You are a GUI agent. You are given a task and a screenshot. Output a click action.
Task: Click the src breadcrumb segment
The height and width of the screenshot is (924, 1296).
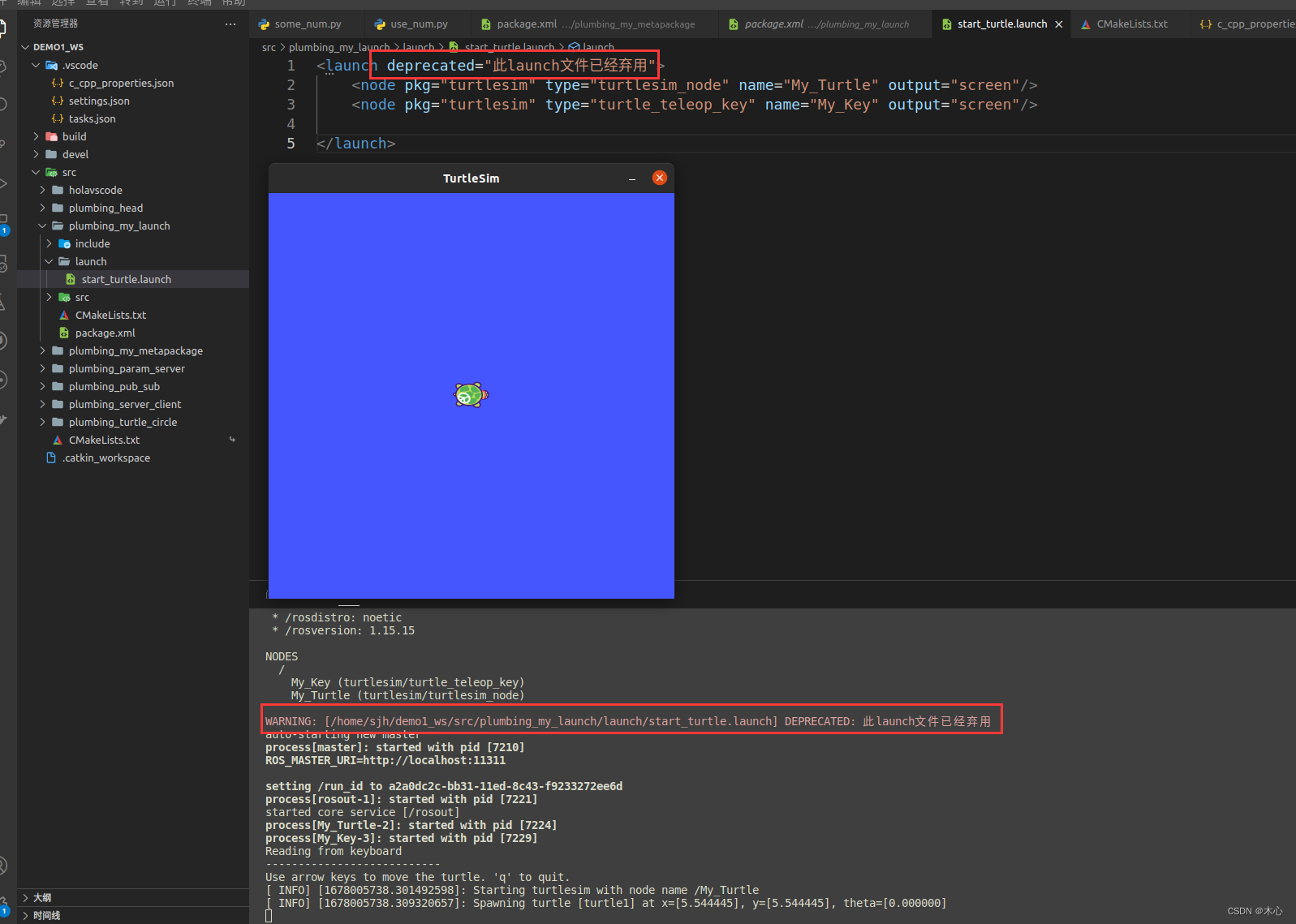click(269, 47)
